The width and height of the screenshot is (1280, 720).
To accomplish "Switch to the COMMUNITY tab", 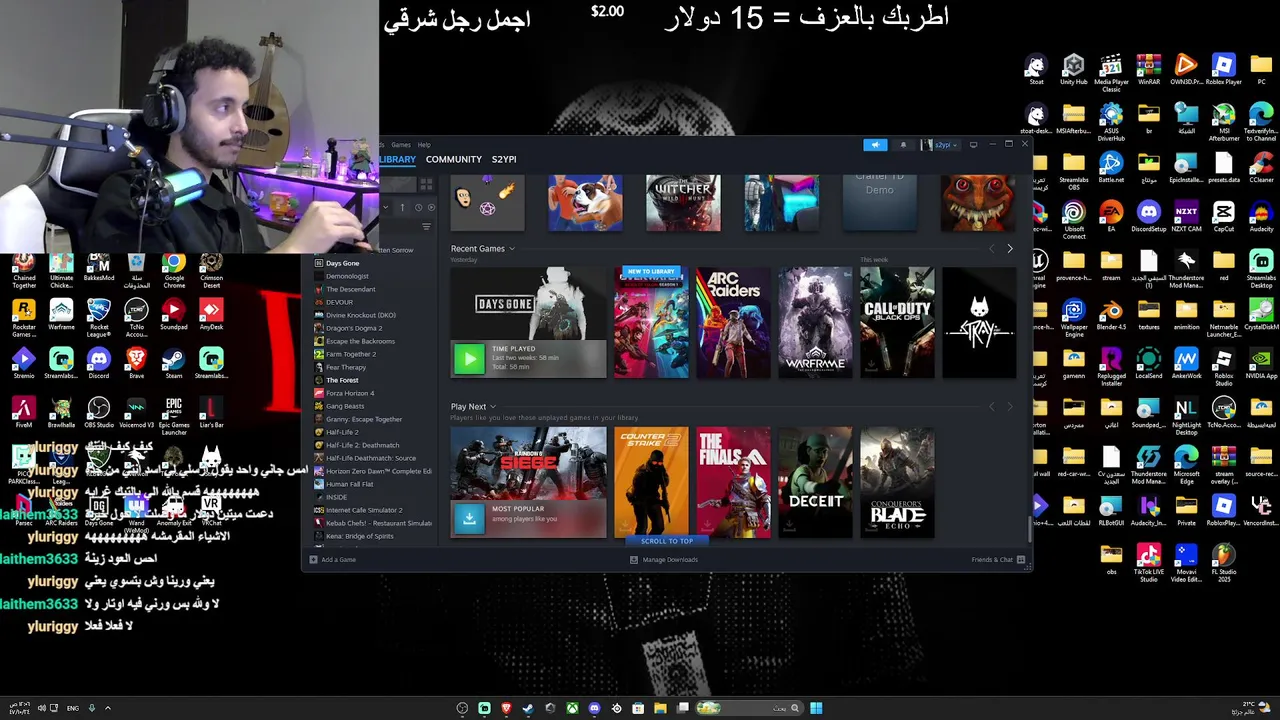I will 454,159.
